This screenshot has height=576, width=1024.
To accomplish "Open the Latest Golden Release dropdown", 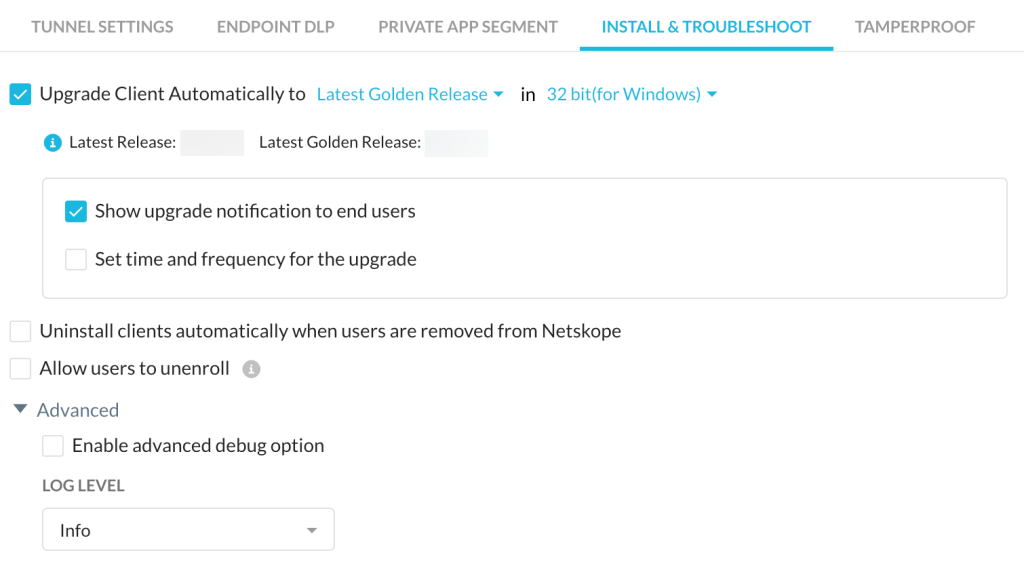I will [410, 94].
